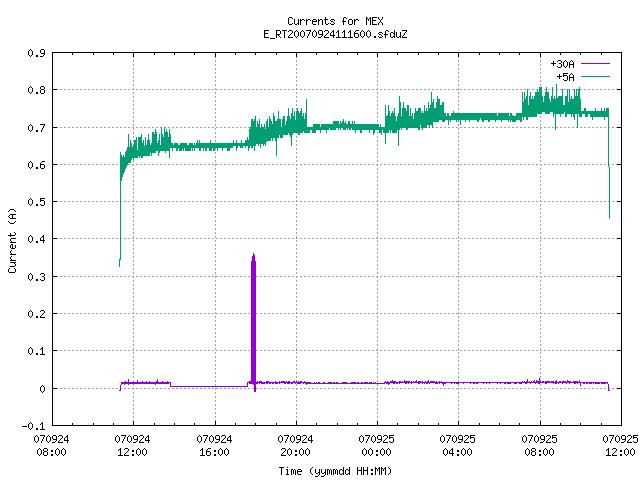
Task: Click the '+5A' legend label
Action: pyautogui.click(x=565, y=77)
